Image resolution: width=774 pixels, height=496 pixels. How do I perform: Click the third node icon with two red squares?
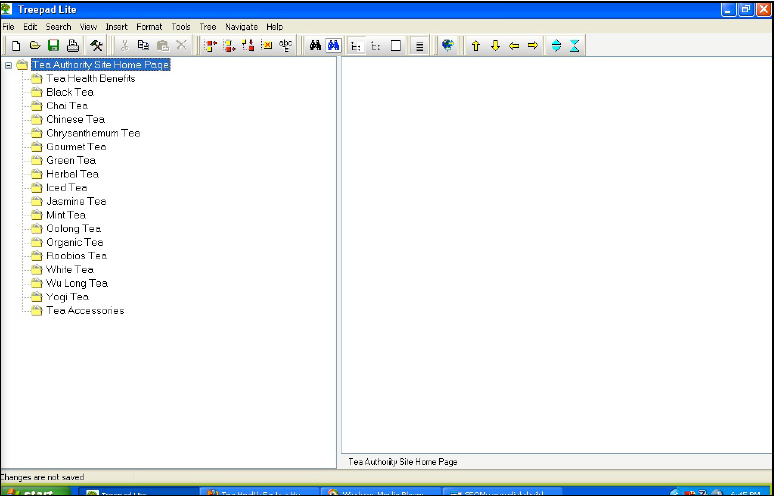click(x=248, y=46)
